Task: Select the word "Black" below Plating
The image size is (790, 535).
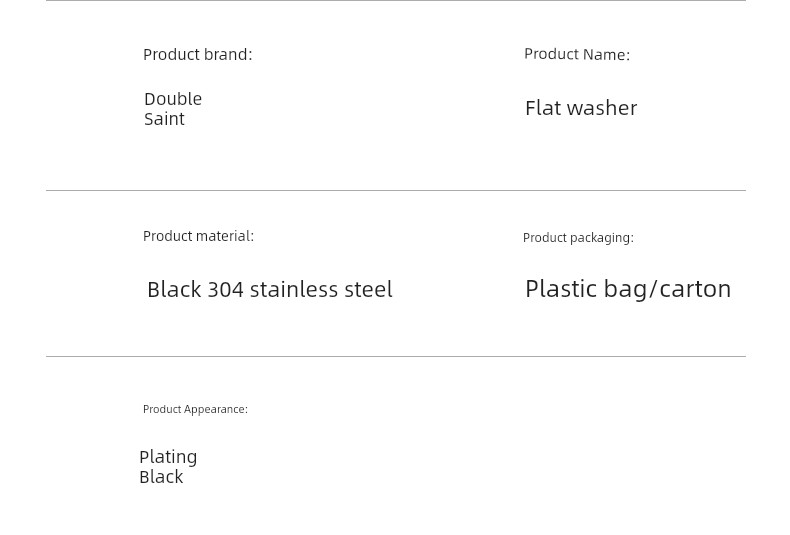Action: [x=161, y=477]
